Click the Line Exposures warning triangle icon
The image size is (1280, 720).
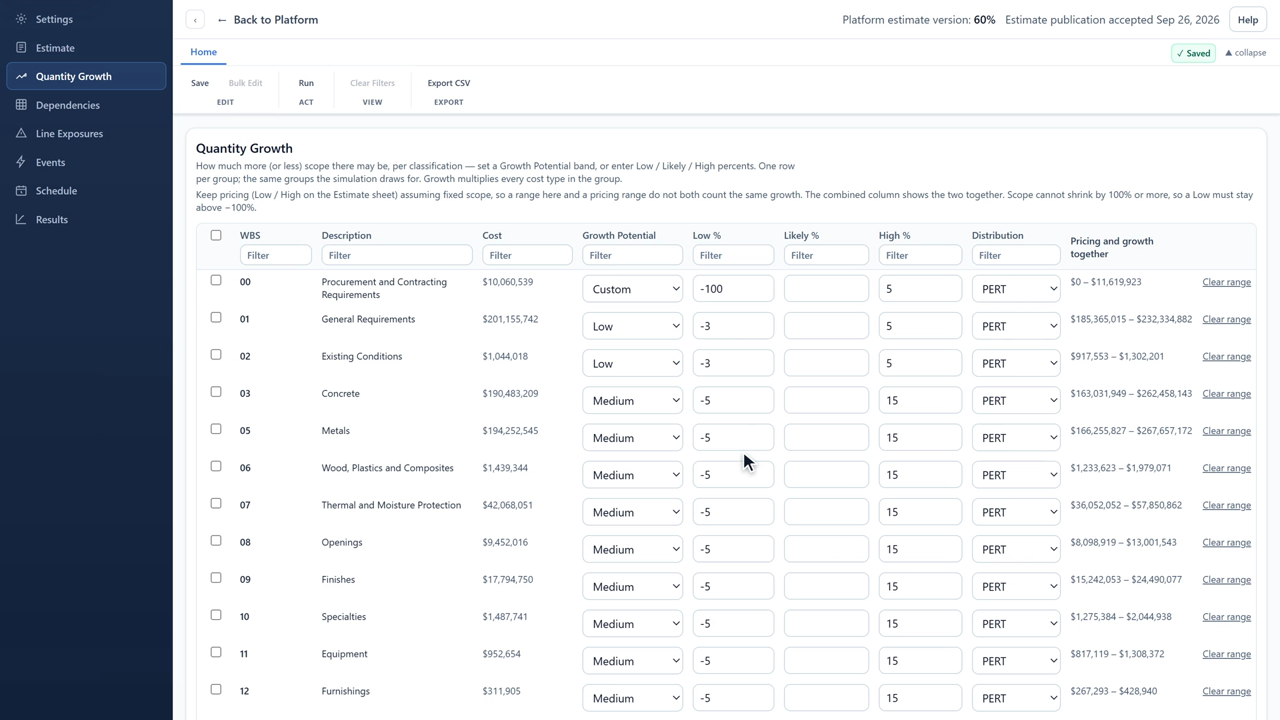(21, 133)
